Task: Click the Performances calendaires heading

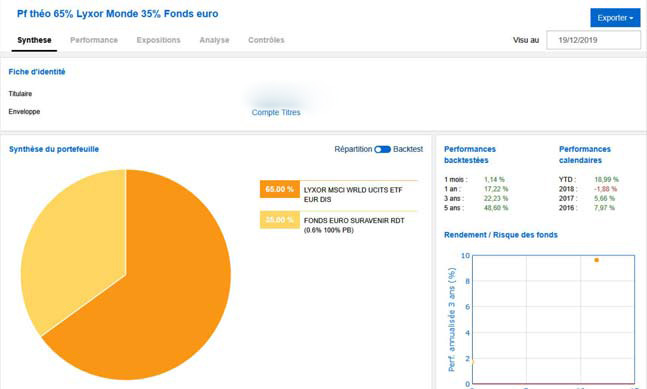Action: [x=585, y=155]
